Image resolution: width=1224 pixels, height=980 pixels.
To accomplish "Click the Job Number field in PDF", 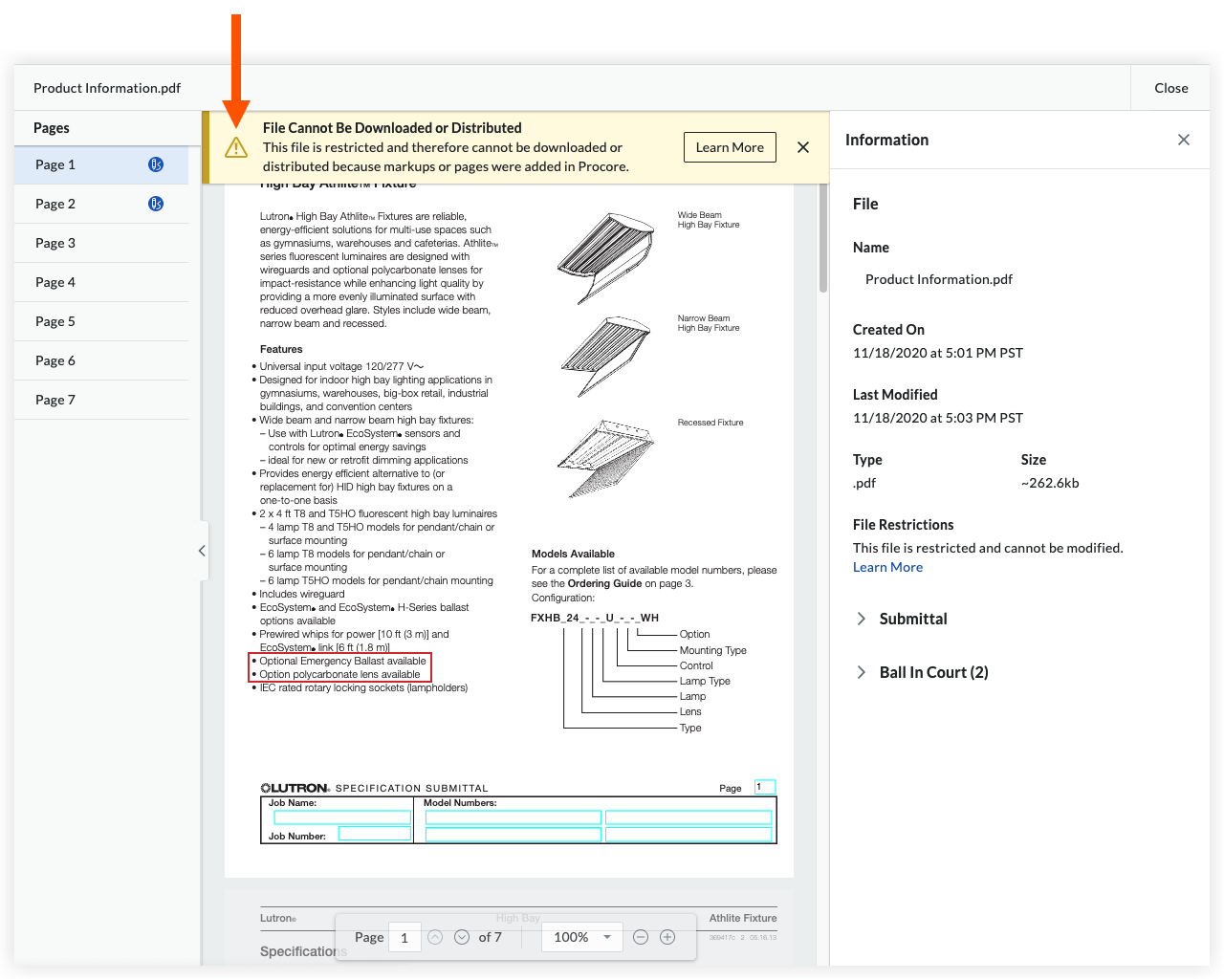I will click(375, 834).
